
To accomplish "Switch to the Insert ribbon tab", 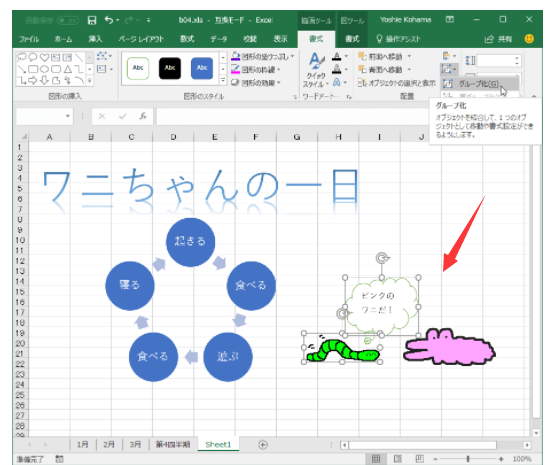I will coord(95,39).
